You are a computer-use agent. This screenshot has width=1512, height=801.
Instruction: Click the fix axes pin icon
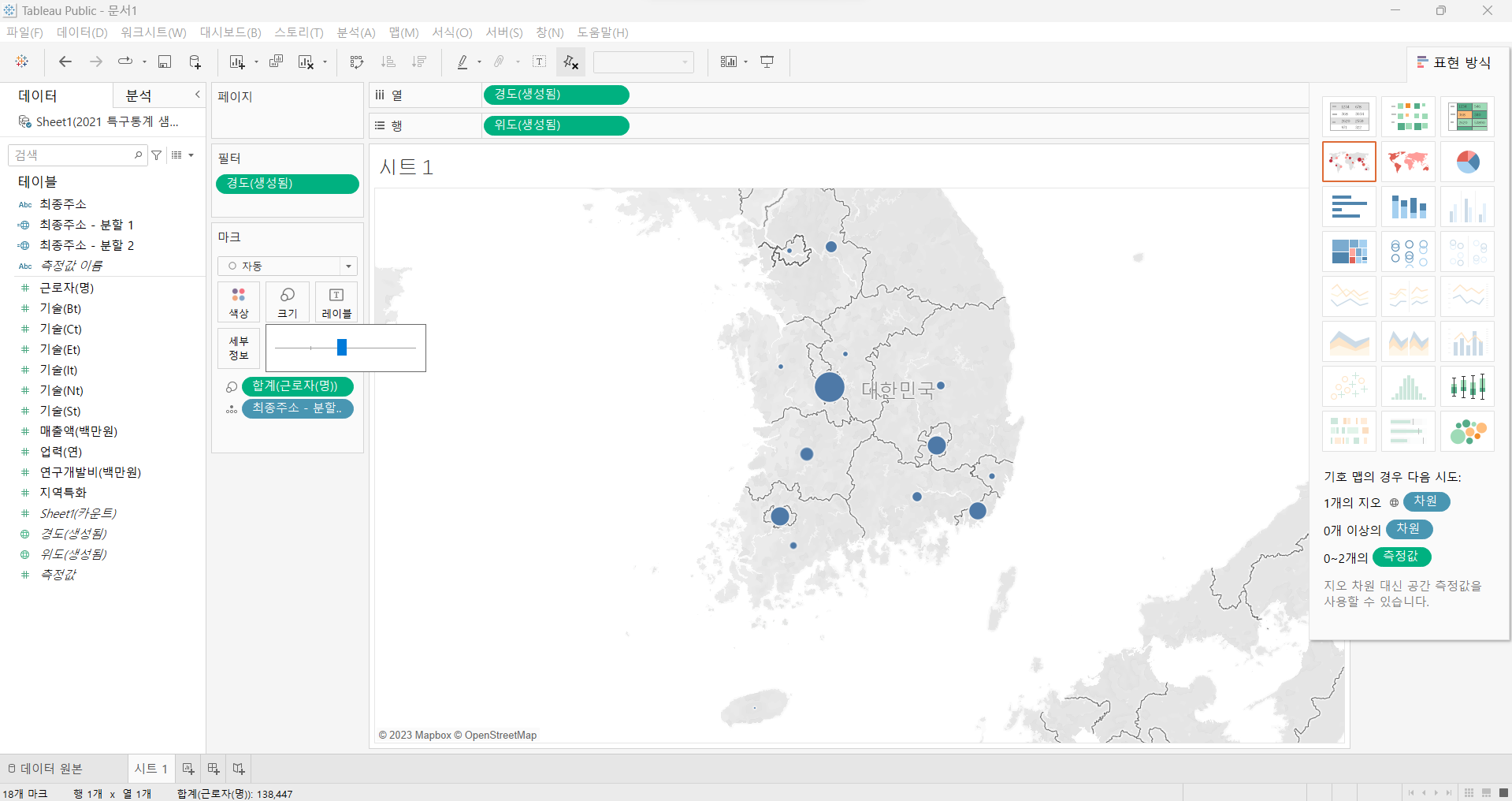tap(571, 61)
